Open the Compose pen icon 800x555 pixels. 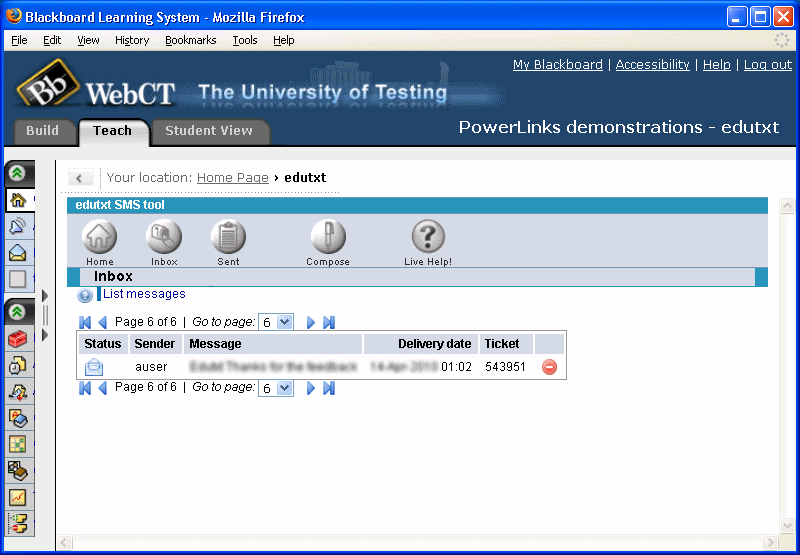(x=328, y=237)
